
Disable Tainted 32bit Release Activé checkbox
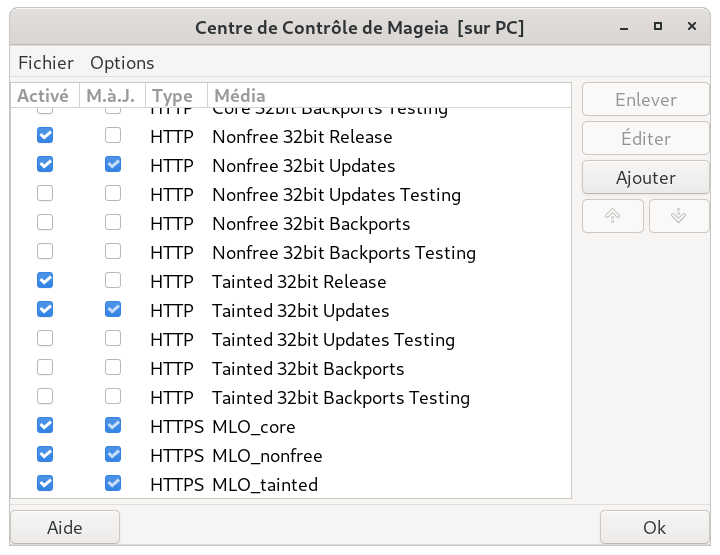(45, 280)
